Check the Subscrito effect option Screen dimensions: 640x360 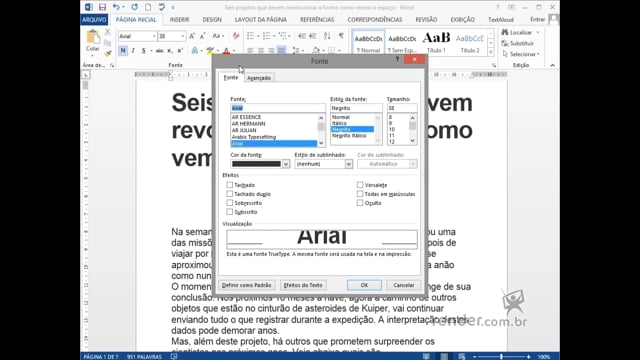(229, 212)
